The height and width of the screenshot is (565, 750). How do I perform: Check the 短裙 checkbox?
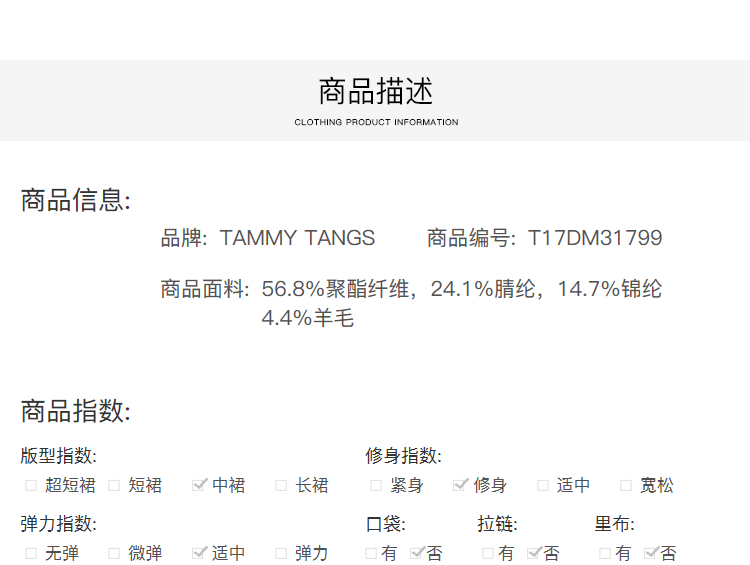114,486
